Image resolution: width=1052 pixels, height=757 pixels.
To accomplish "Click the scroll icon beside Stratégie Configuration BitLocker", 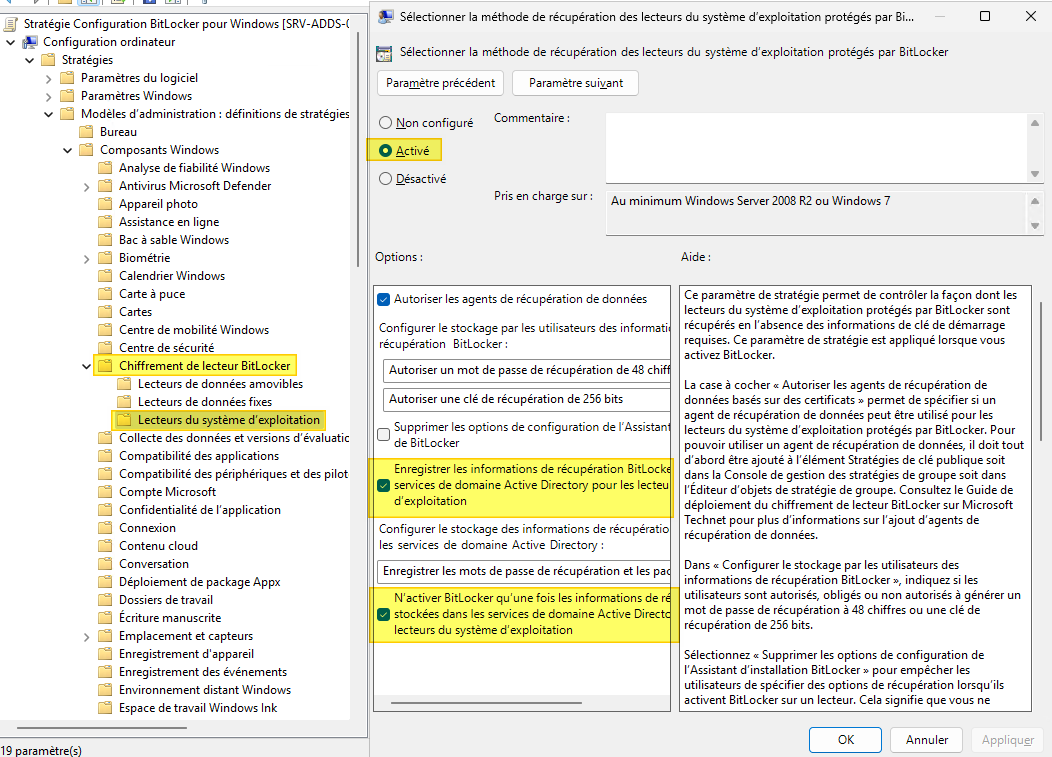I will click(10, 23).
